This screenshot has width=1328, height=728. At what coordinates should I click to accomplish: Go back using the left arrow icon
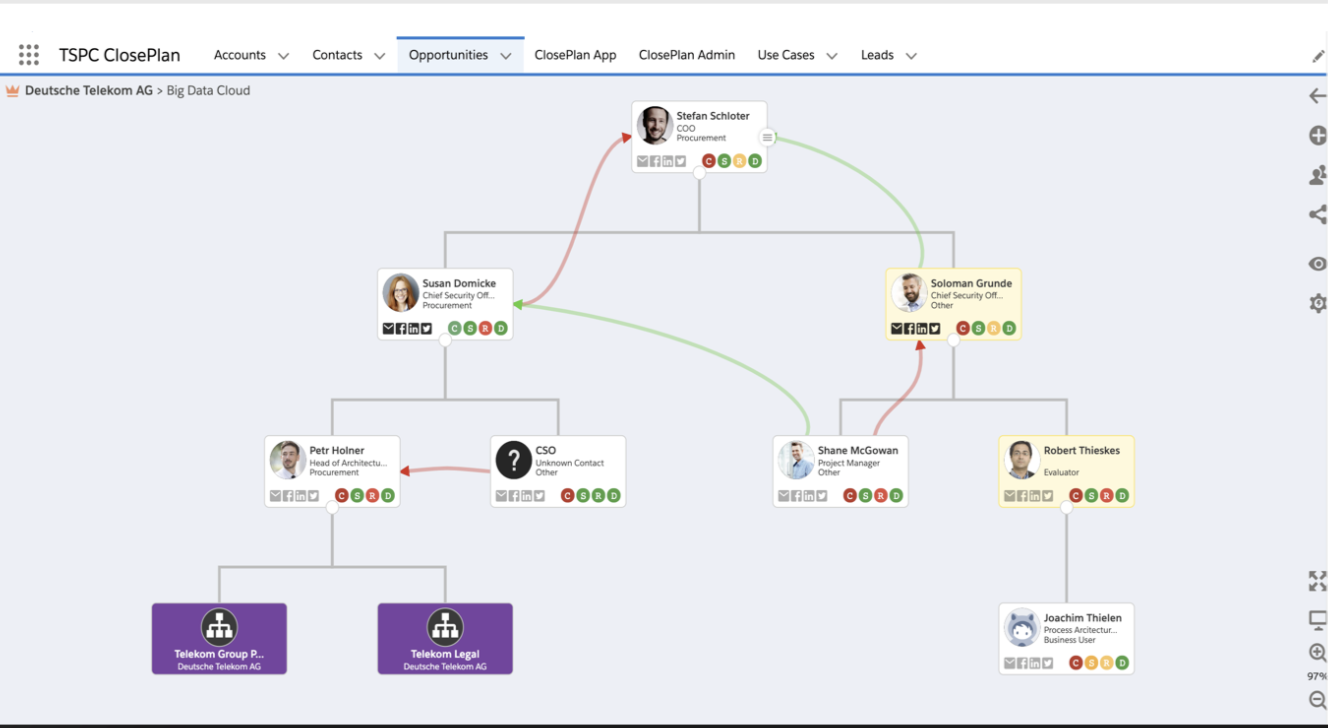pos(1318,96)
